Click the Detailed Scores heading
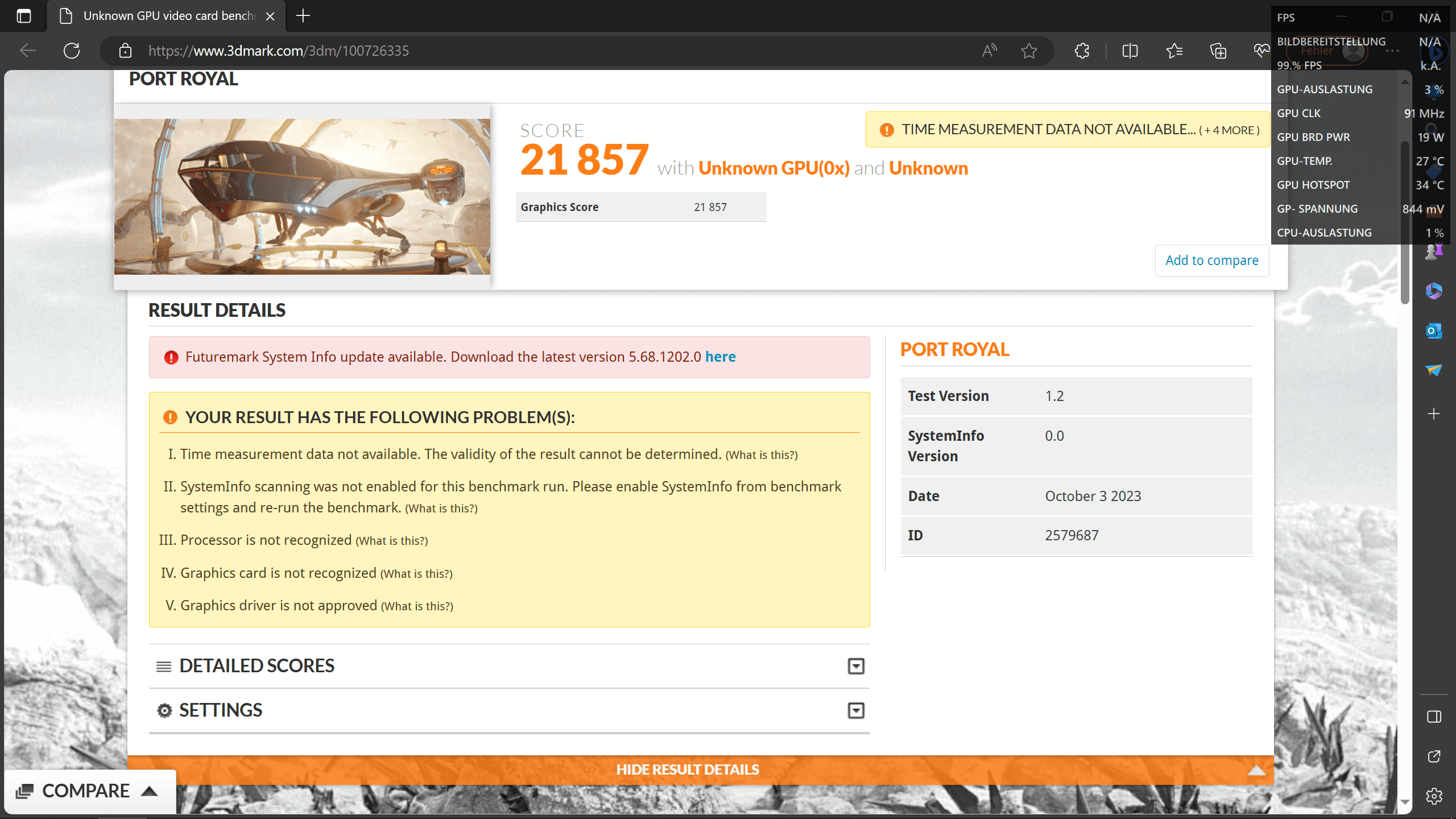1456x819 pixels. click(x=257, y=666)
